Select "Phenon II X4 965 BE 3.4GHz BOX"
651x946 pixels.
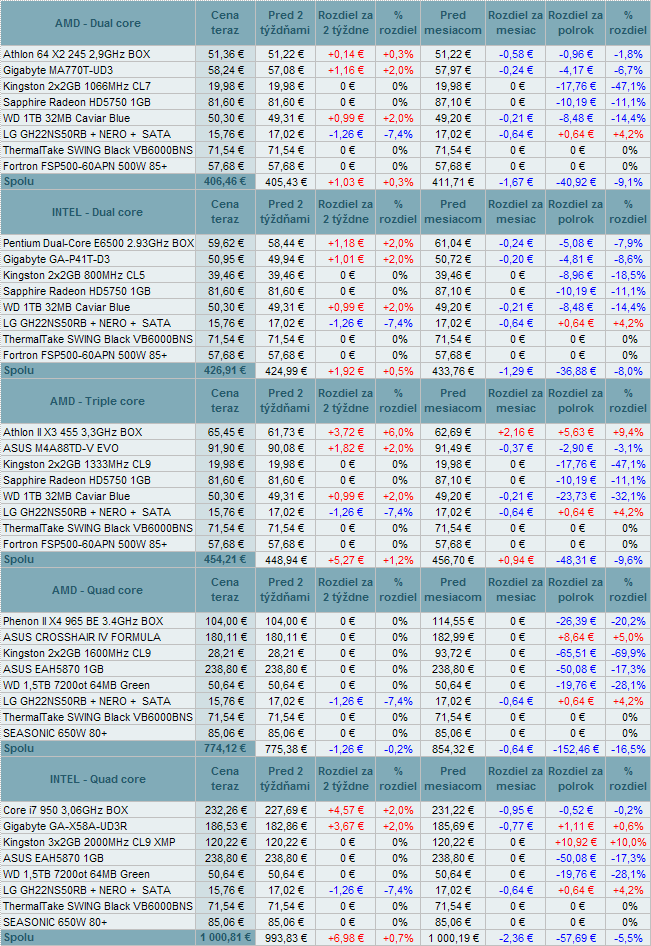tap(83, 621)
